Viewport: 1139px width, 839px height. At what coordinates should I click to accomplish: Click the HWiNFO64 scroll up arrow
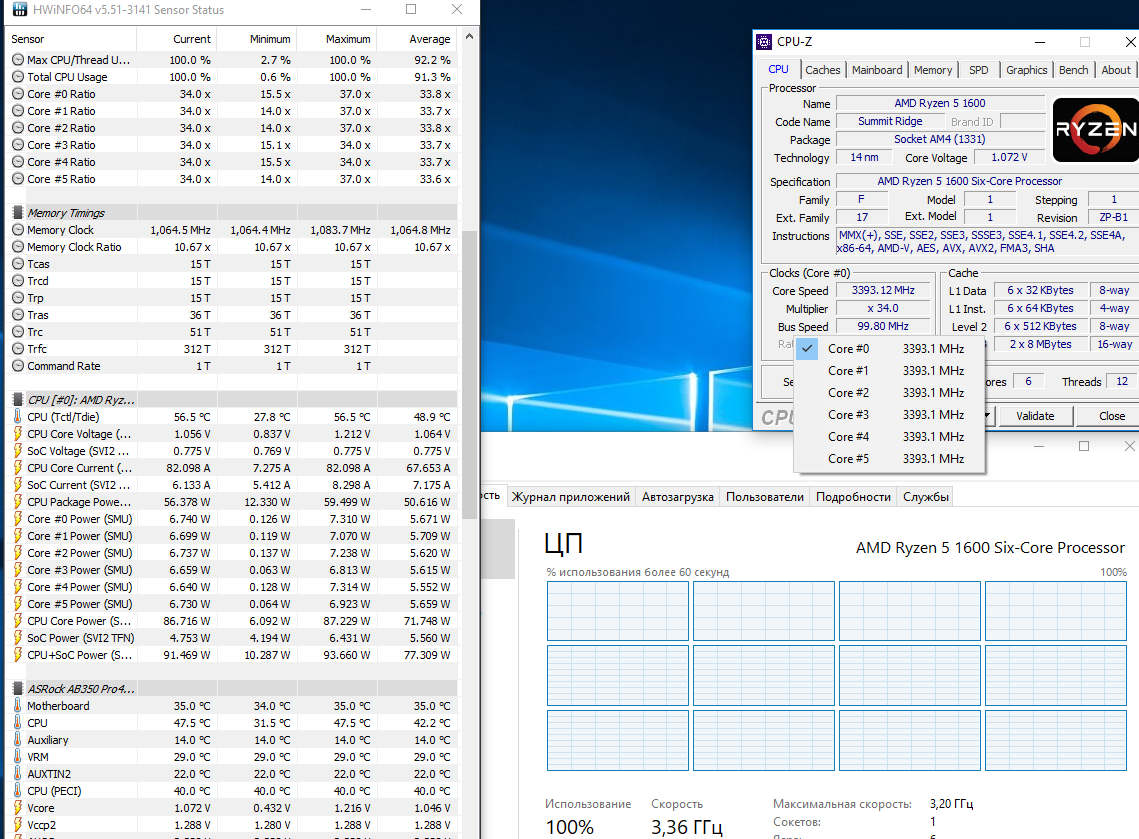pos(469,36)
